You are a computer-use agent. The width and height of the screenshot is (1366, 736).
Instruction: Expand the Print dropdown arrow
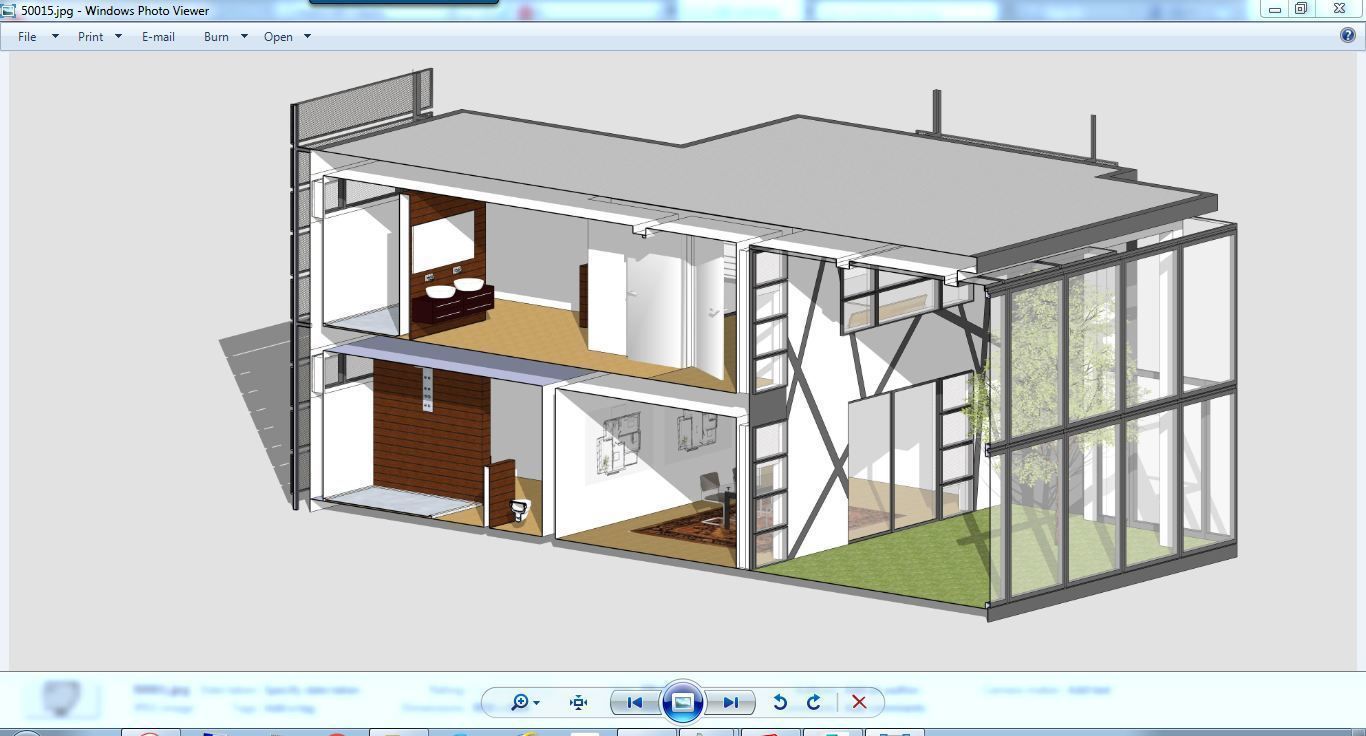click(118, 36)
